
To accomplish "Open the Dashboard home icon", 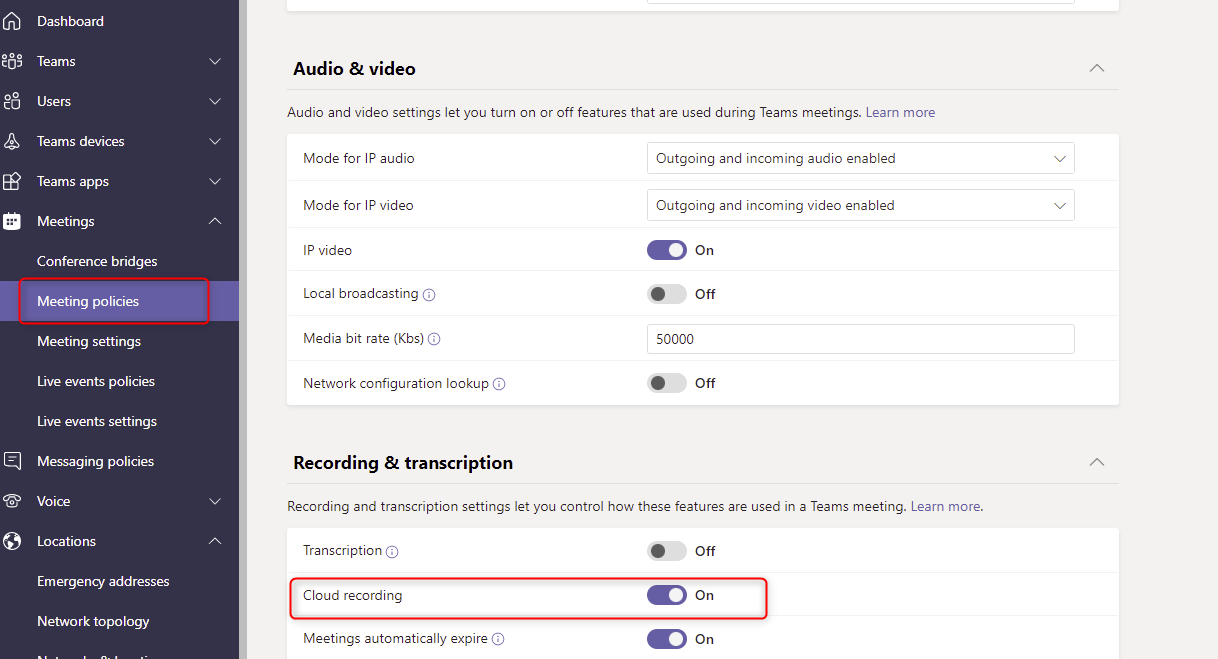I will (x=13, y=20).
